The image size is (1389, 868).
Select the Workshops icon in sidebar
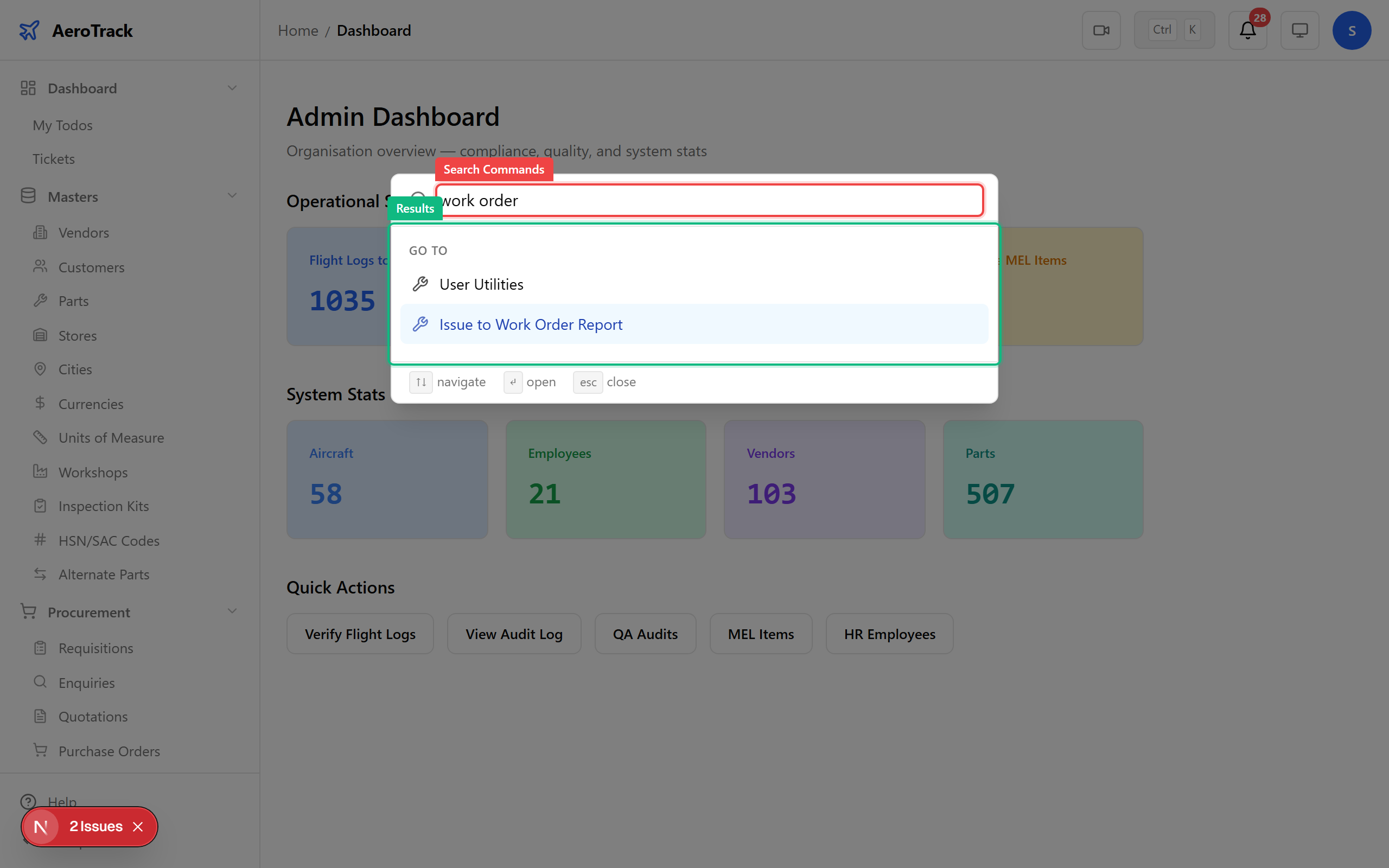click(x=40, y=471)
